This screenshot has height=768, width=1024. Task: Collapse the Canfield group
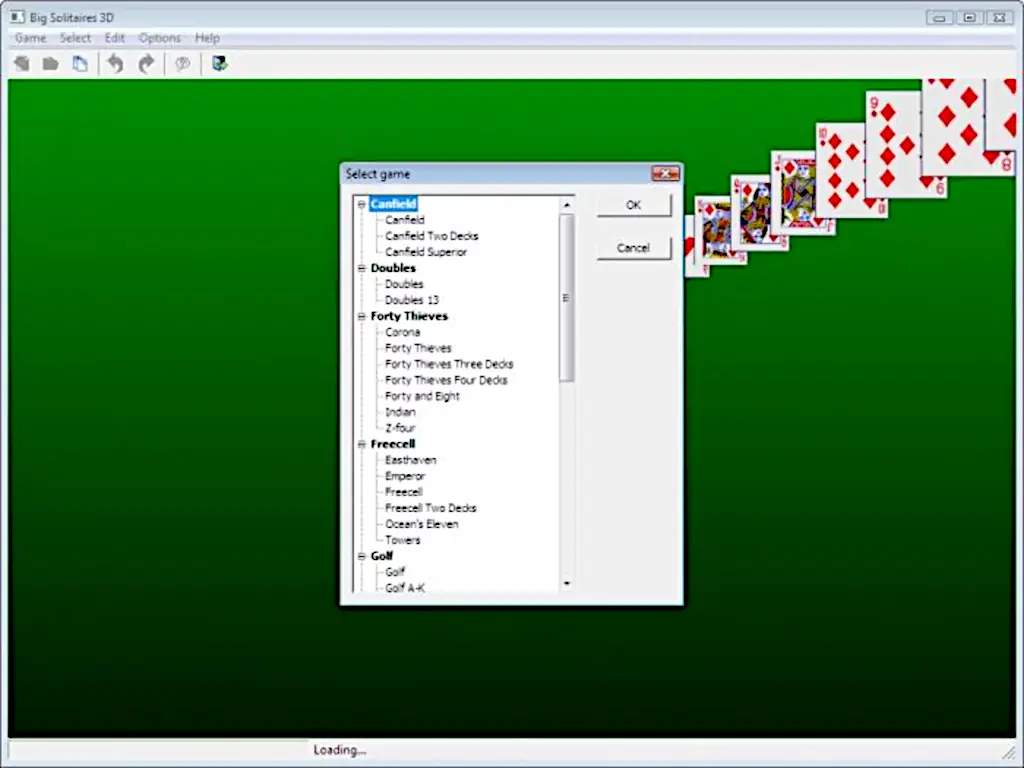362,204
